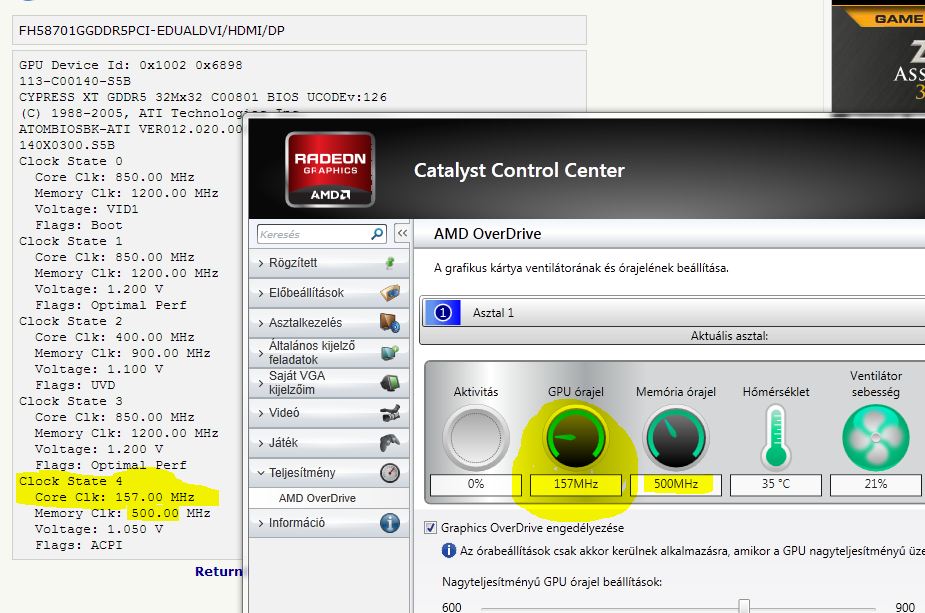This screenshot has height=613, width=925.
Task: Click the Voltage: VID1 line
Action: click(x=87, y=209)
